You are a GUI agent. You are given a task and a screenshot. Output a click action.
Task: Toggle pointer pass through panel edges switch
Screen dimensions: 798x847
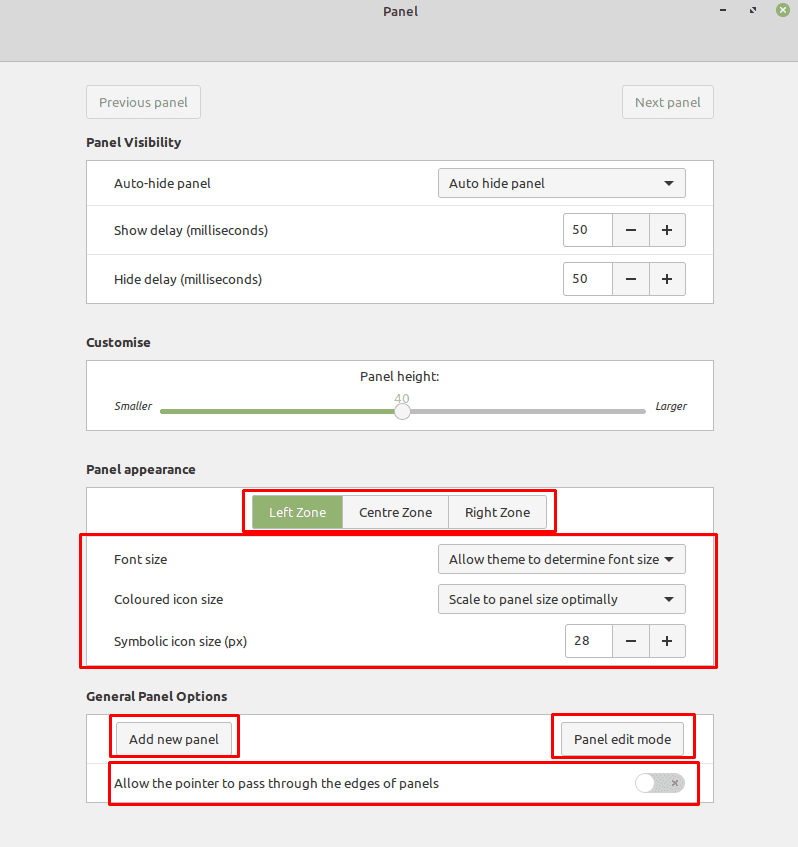[660, 783]
